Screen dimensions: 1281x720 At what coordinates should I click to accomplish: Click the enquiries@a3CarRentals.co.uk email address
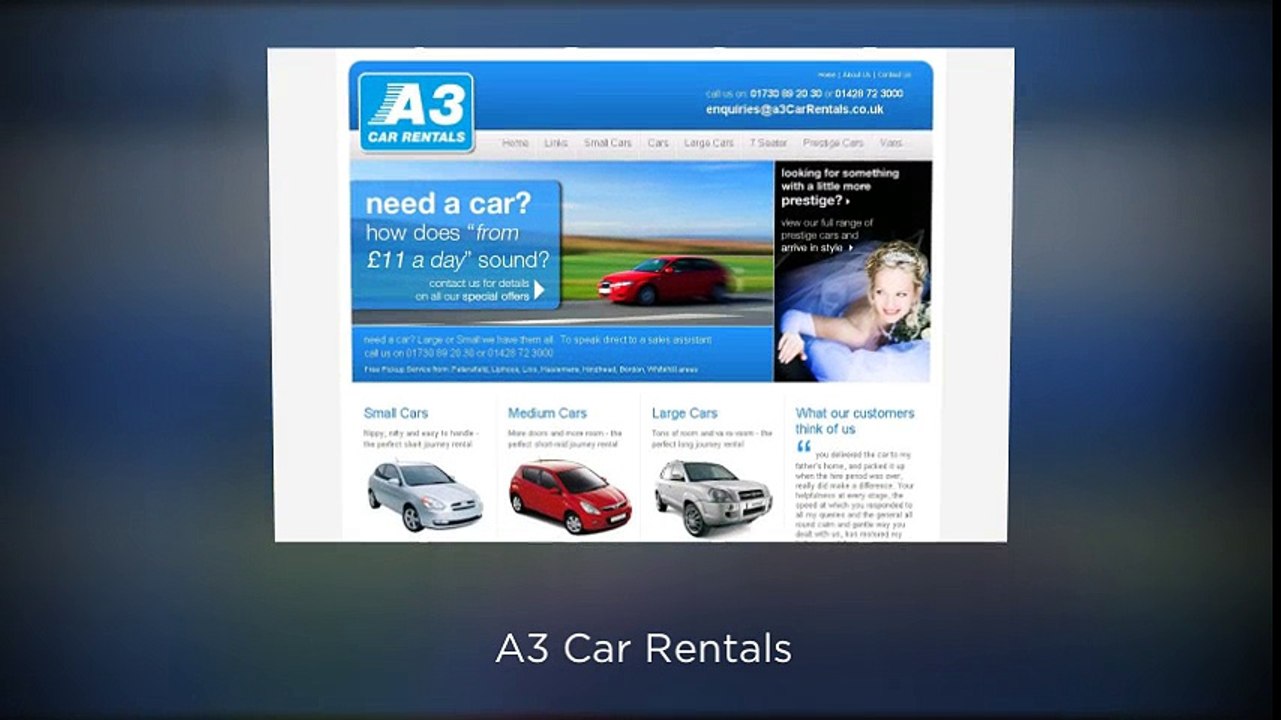point(795,109)
